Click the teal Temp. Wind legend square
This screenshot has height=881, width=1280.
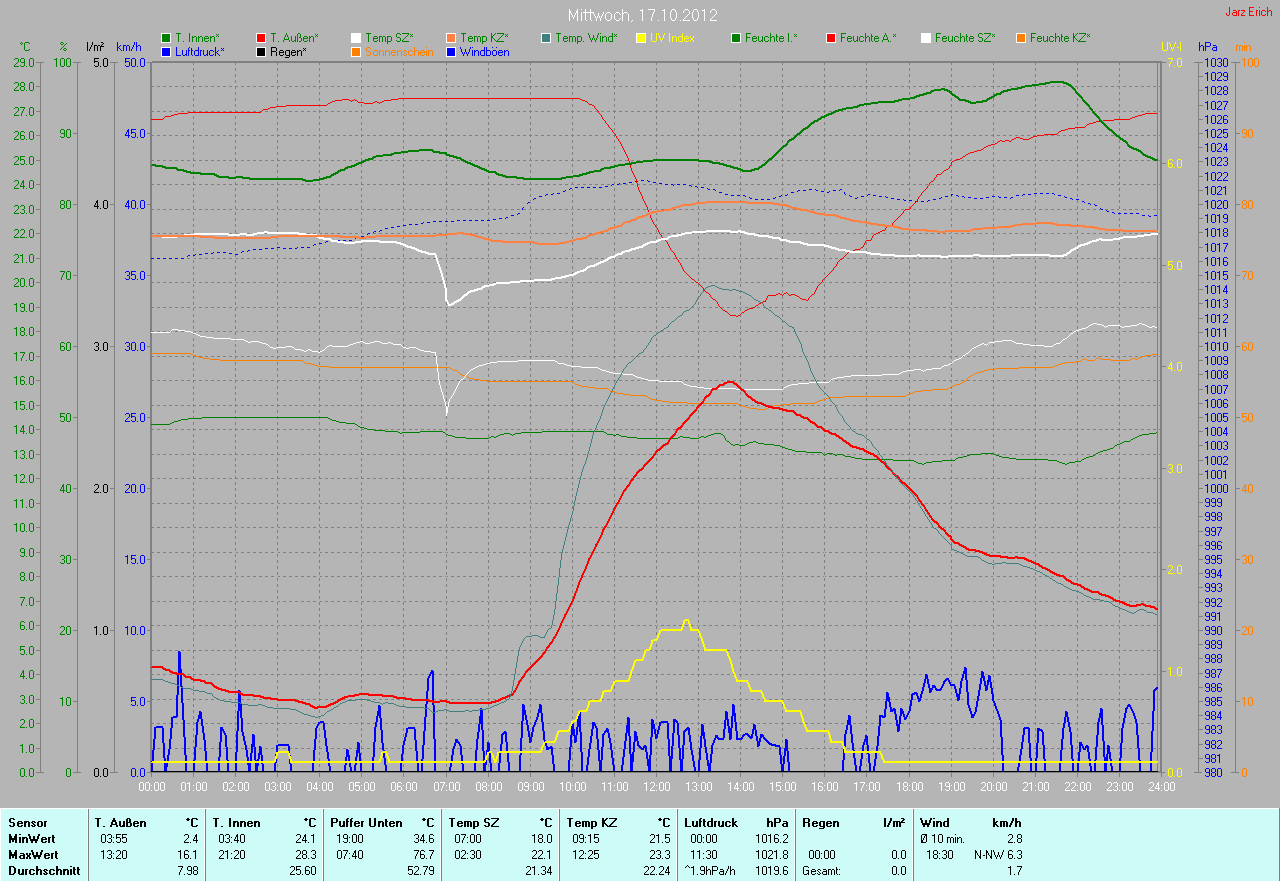point(546,38)
